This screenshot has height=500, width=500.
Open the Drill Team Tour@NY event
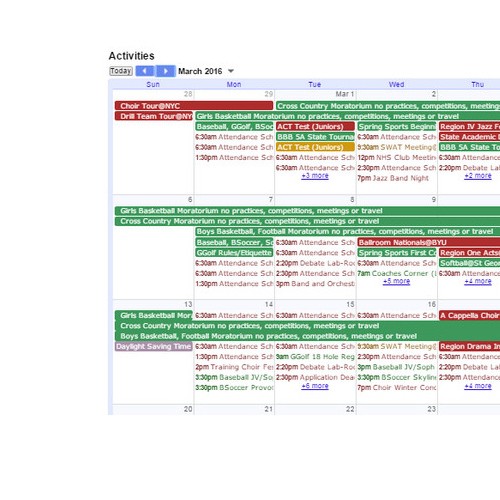point(154,116)
